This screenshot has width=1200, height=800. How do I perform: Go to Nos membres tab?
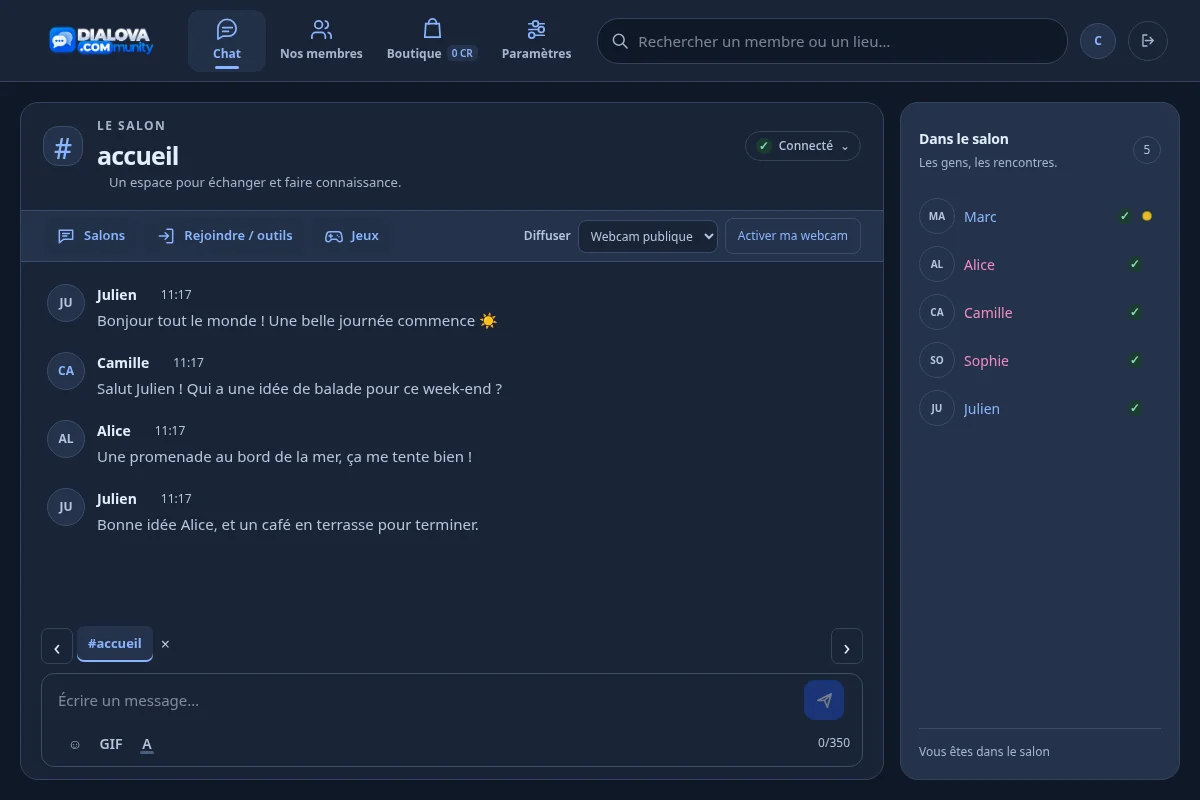point(321,41)
